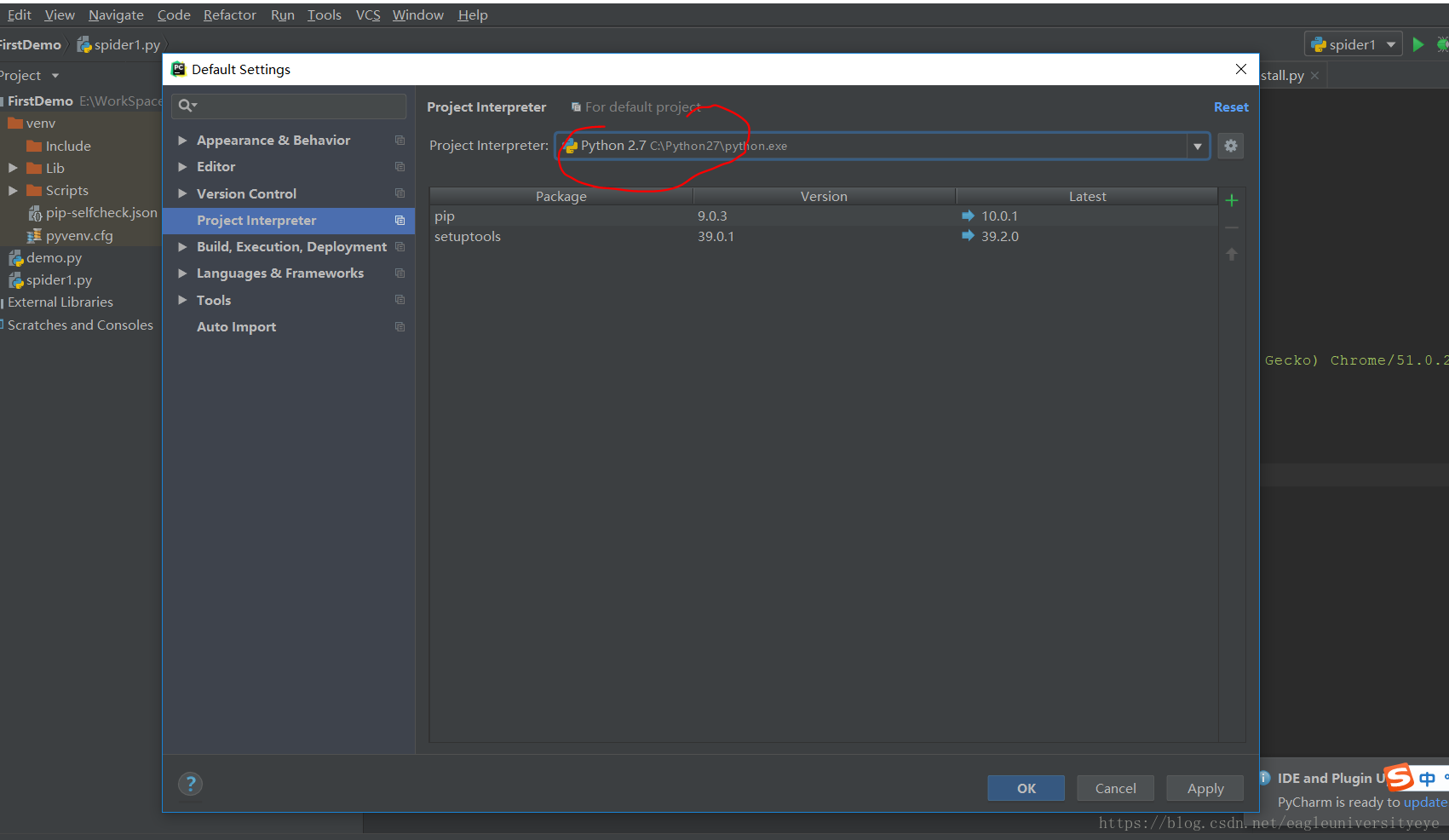Click the upgrade package arrow icon

(x=1231, y=254)
